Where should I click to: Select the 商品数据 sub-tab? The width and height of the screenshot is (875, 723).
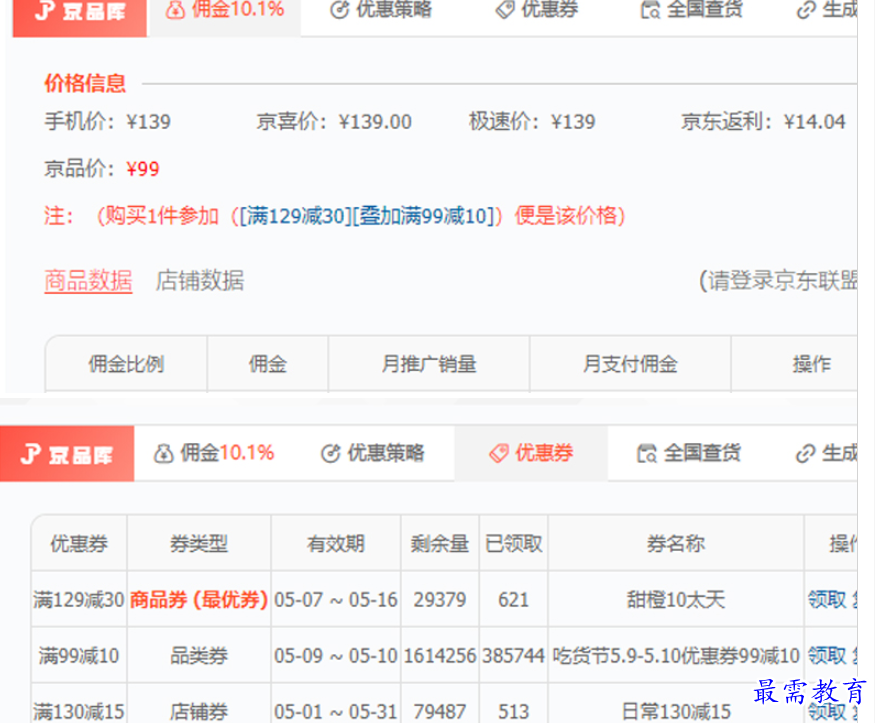tap(88, 281)
